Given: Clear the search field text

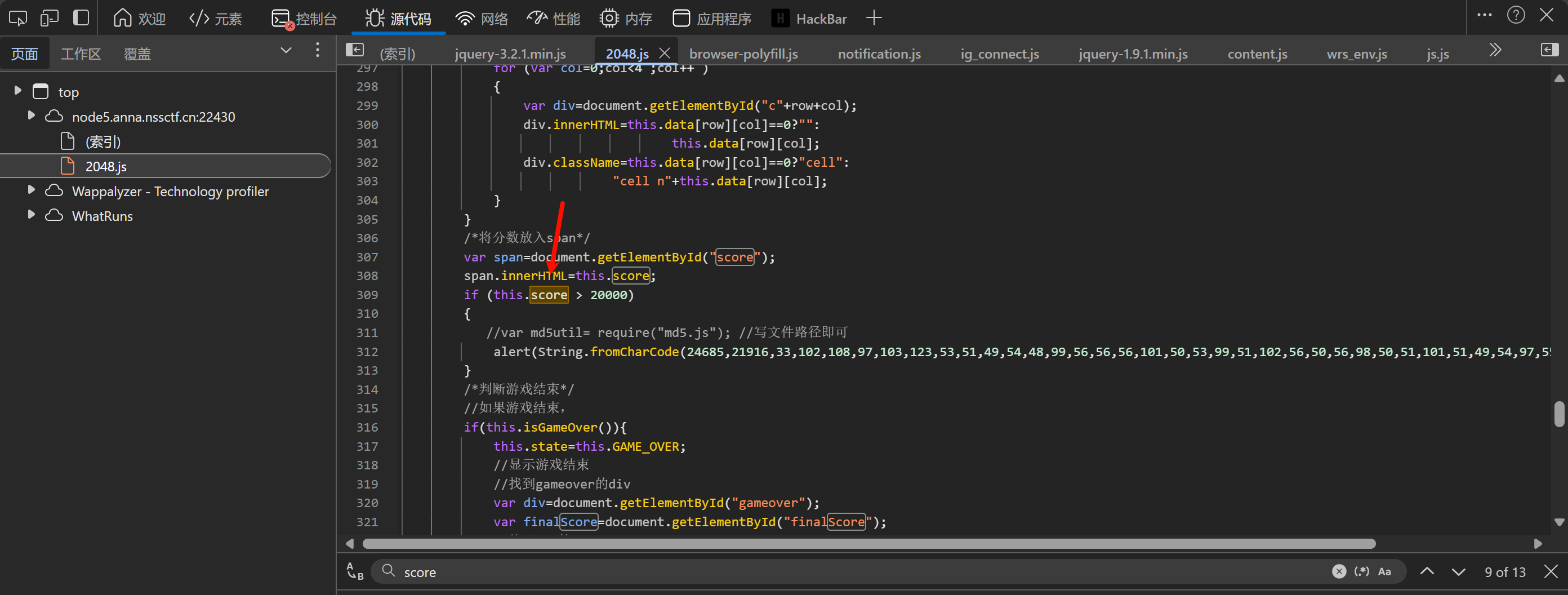Looking at the screenshot, I should (x=1339, y=572).
